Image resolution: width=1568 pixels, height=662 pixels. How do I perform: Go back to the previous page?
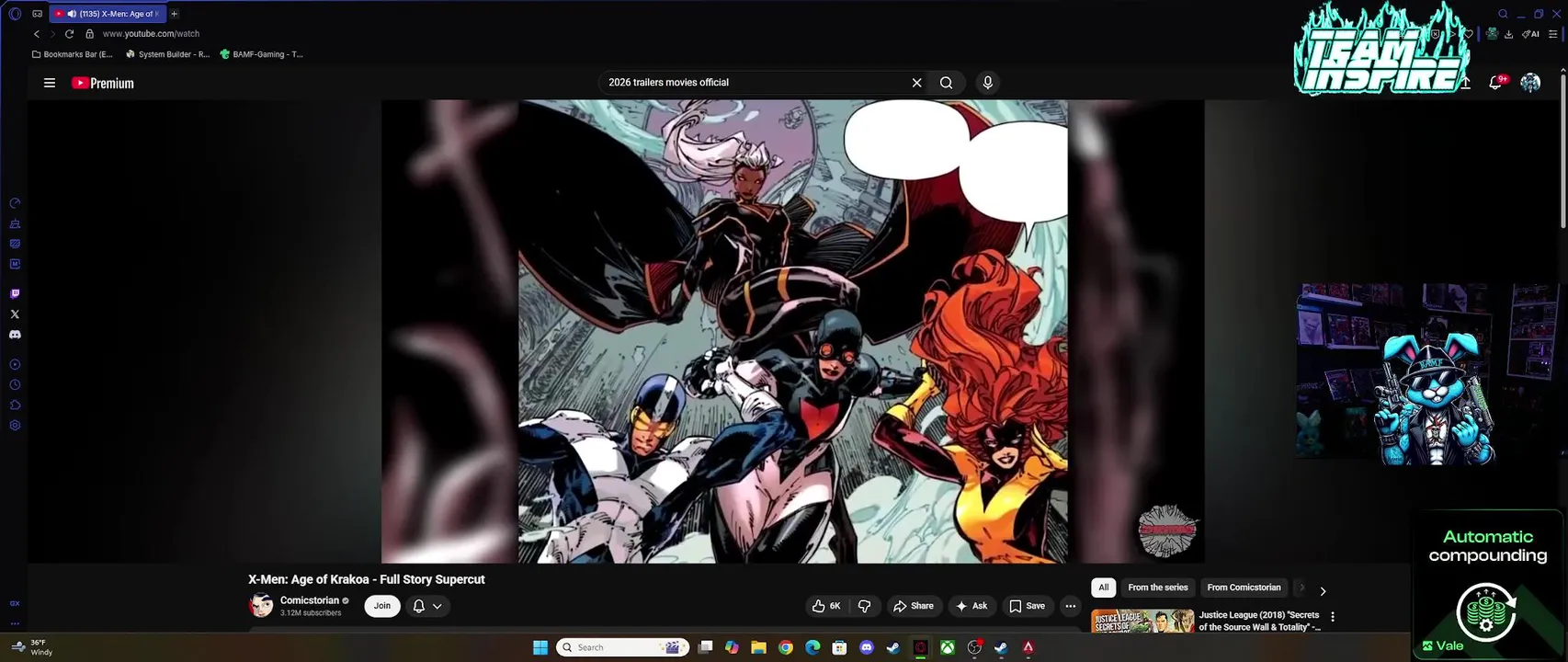tap(37, 34)
